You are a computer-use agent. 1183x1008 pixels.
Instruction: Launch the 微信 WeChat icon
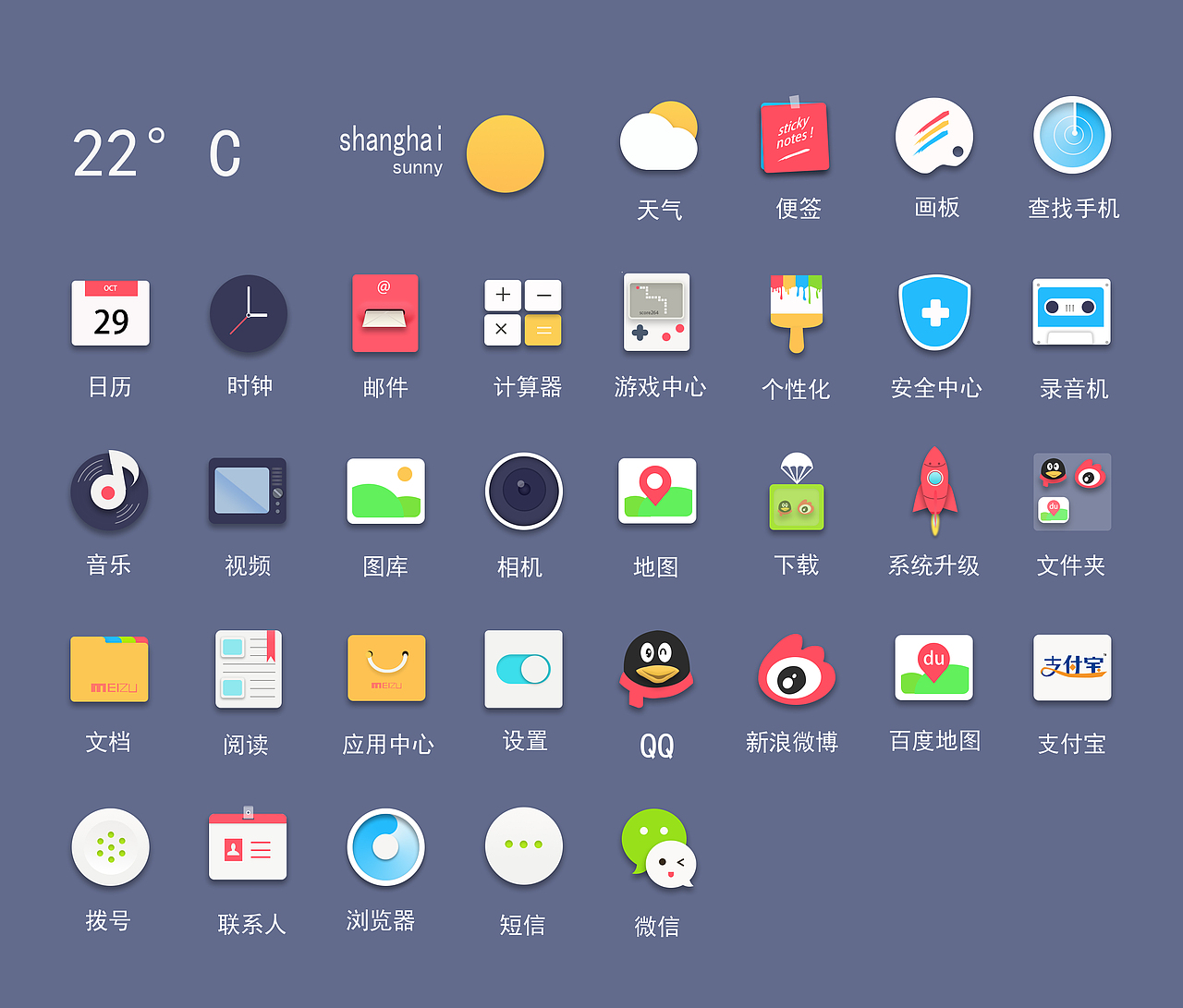[658, 848]
